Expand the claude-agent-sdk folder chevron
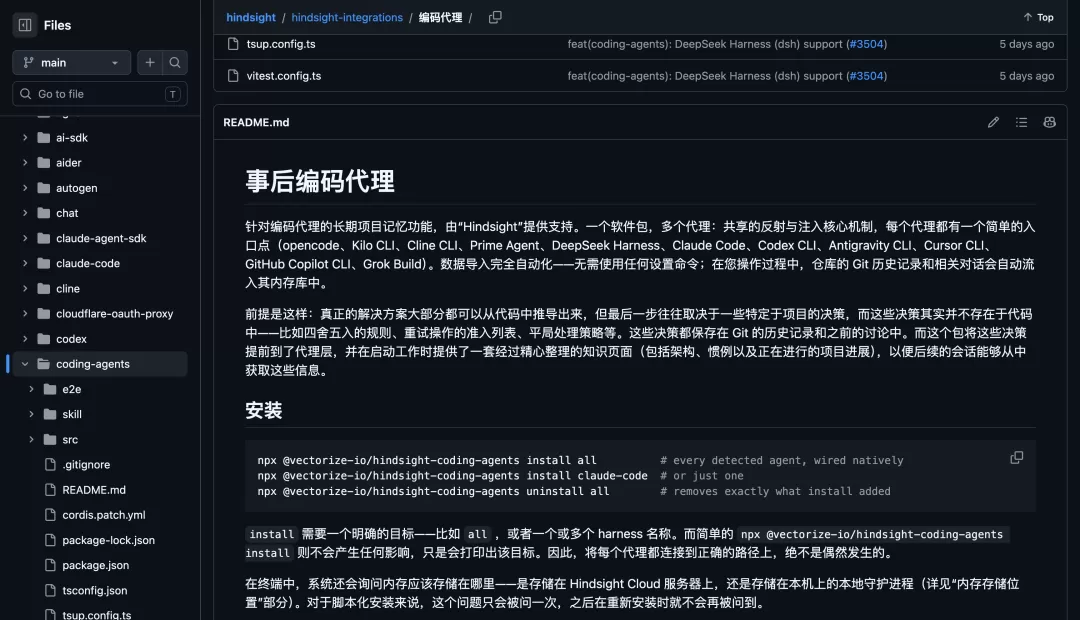 [25, 238]
